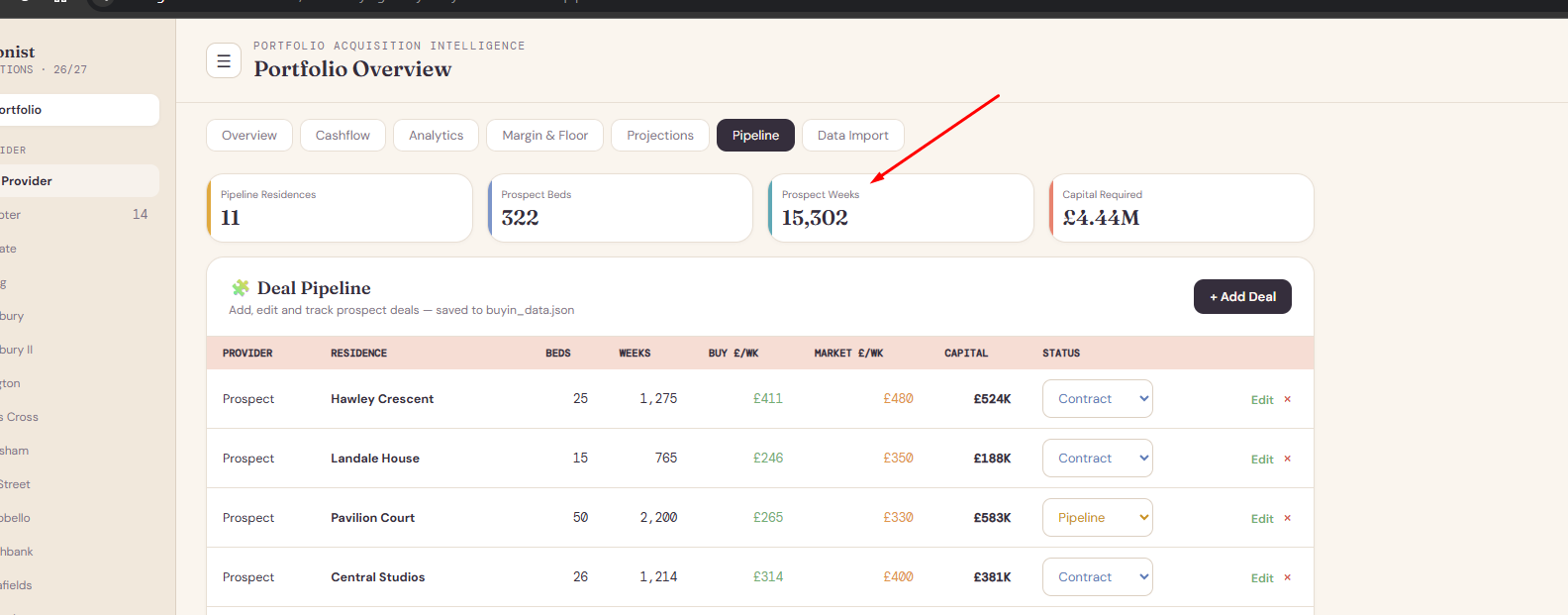Click the MARKET £/WK column header
This screenshot has width=1568, height=615.
pos(848,354)
